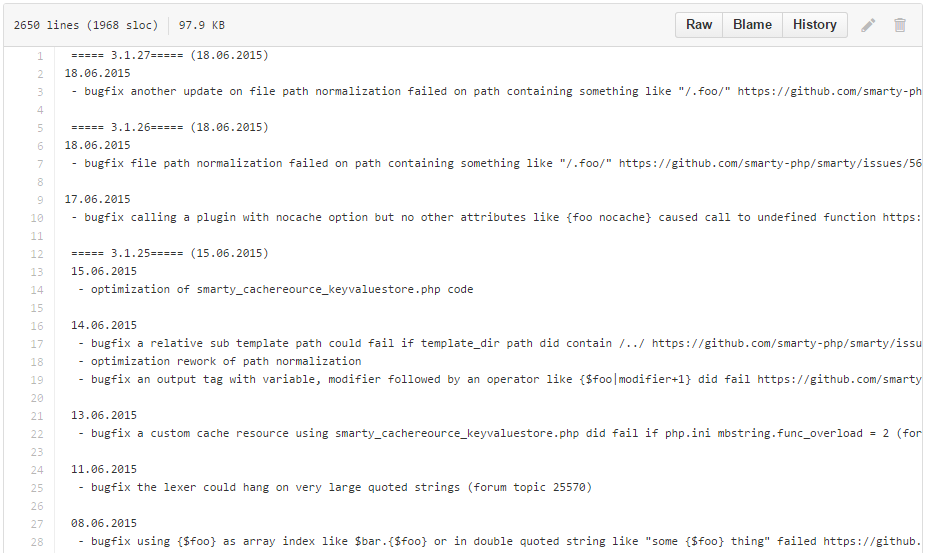Screen dimensions: 928x553
Task: Select line number 12
Action: pos(37,254)
